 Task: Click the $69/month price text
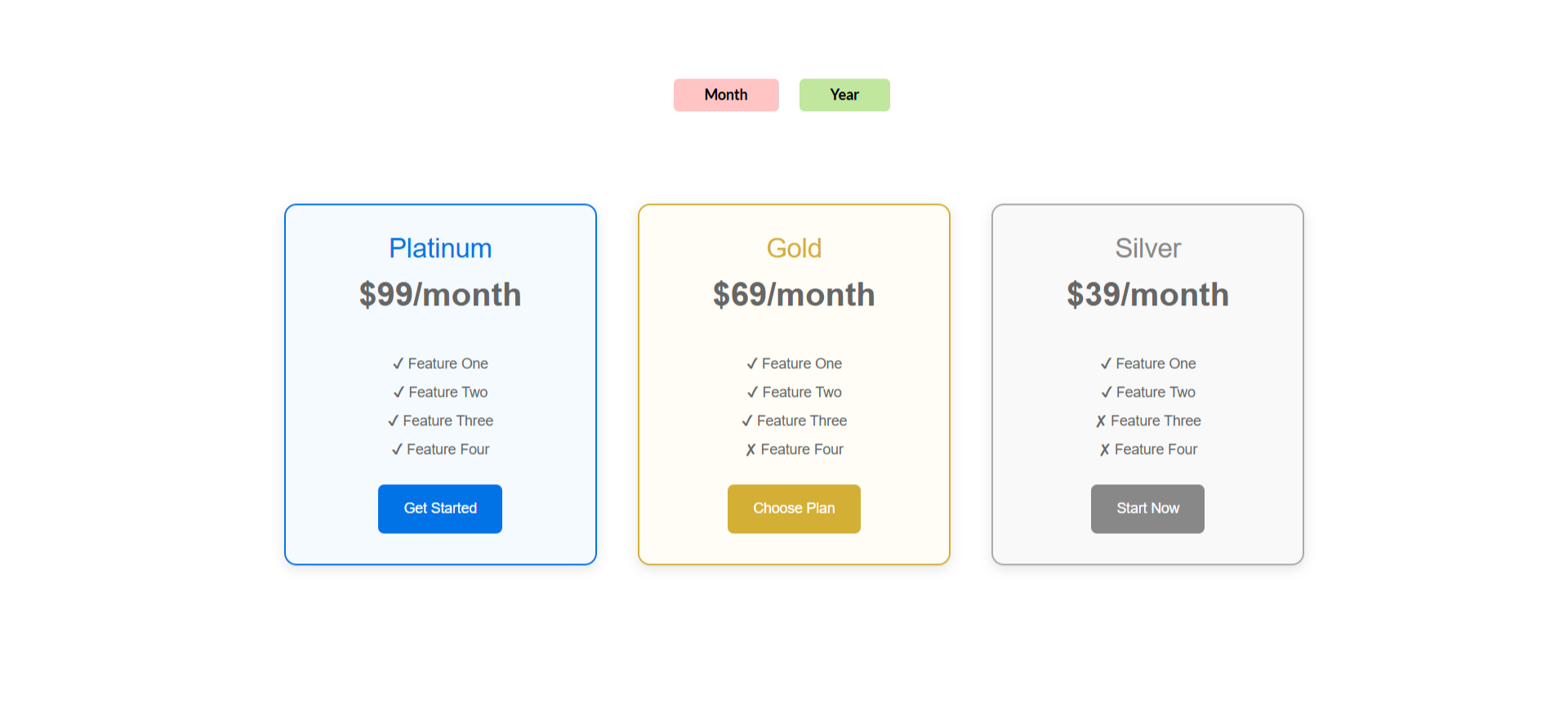pos(794,295)
